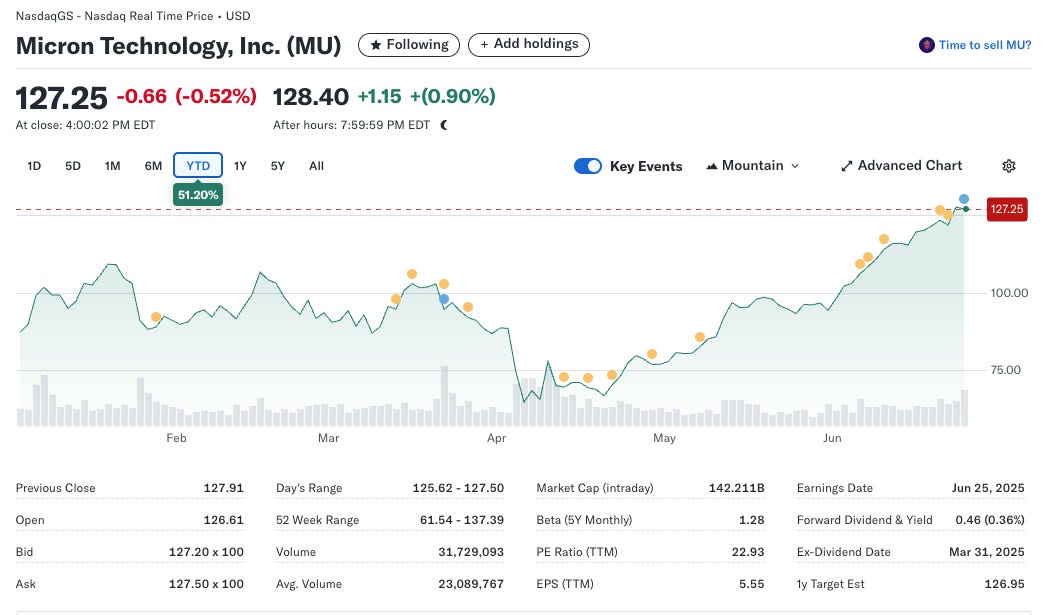1046x615 pixels.
Task: Select the 1D range tab
Action: coord(34,166)
